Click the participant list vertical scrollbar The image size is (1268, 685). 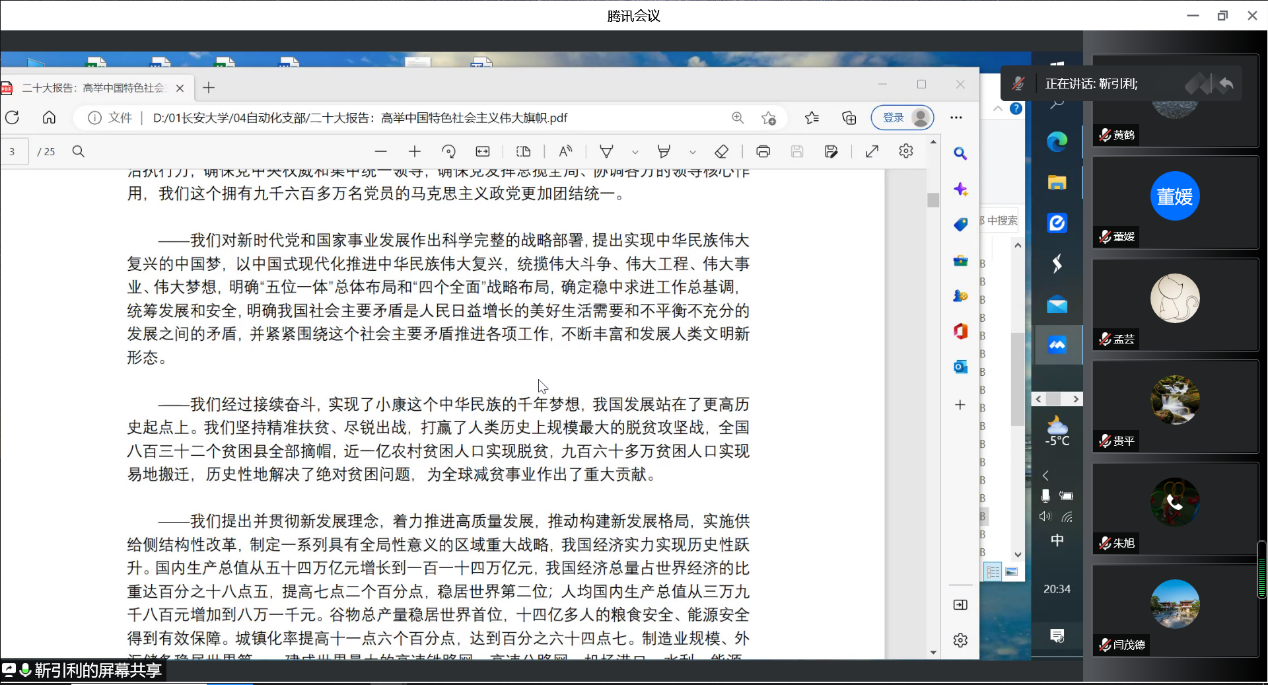pyautogui.click(x=1262, y=568)
